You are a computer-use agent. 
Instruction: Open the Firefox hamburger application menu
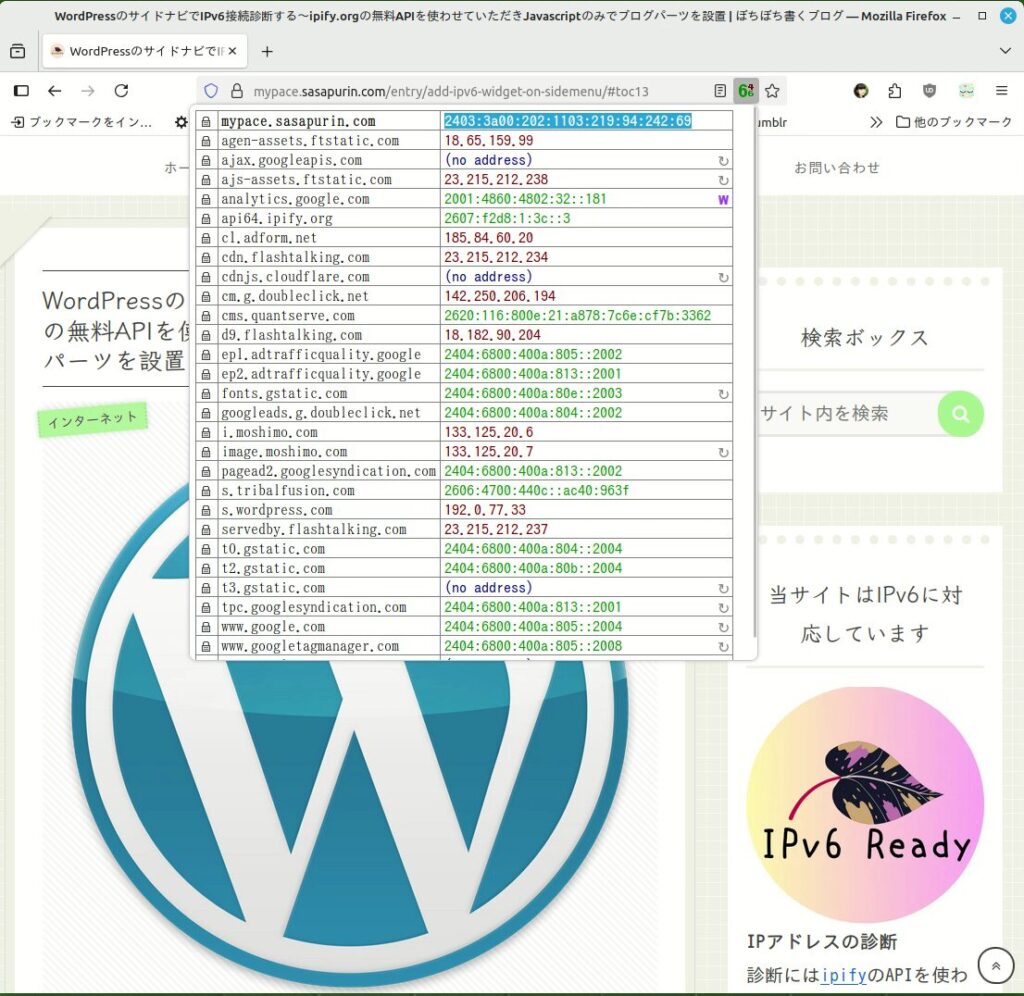coord(1001,91)
